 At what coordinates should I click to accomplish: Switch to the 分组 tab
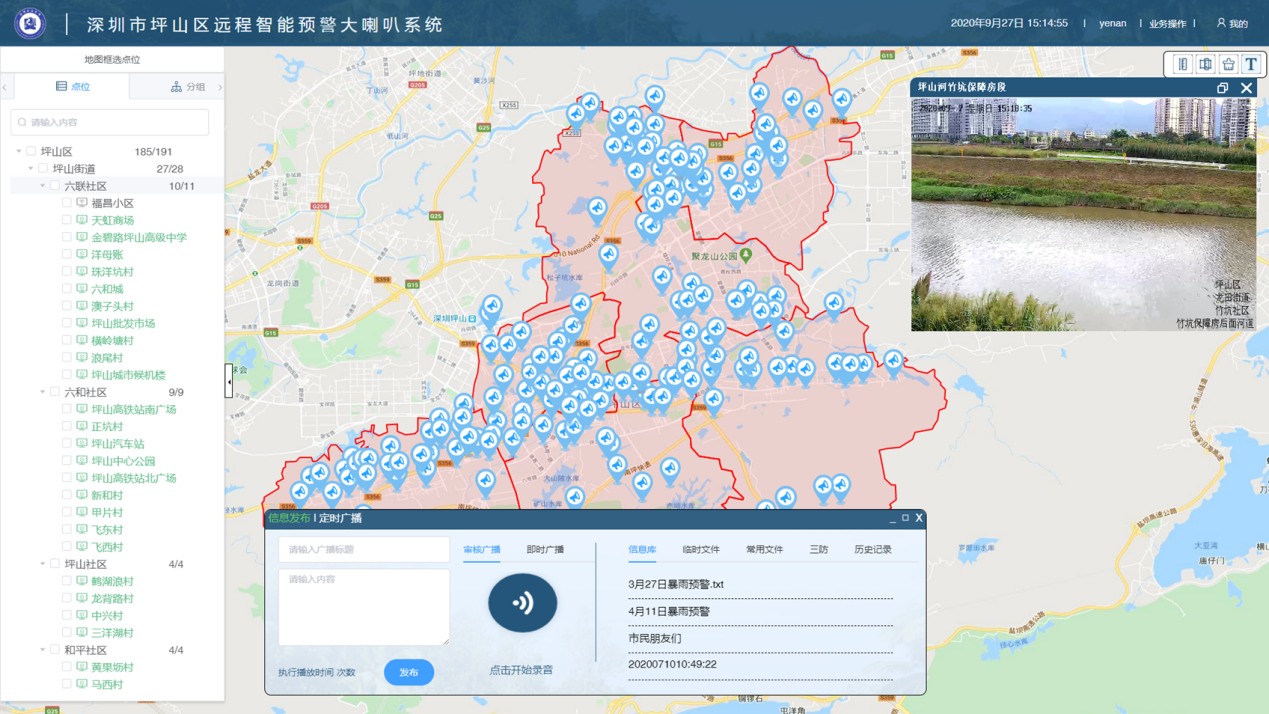pos(186,87)
